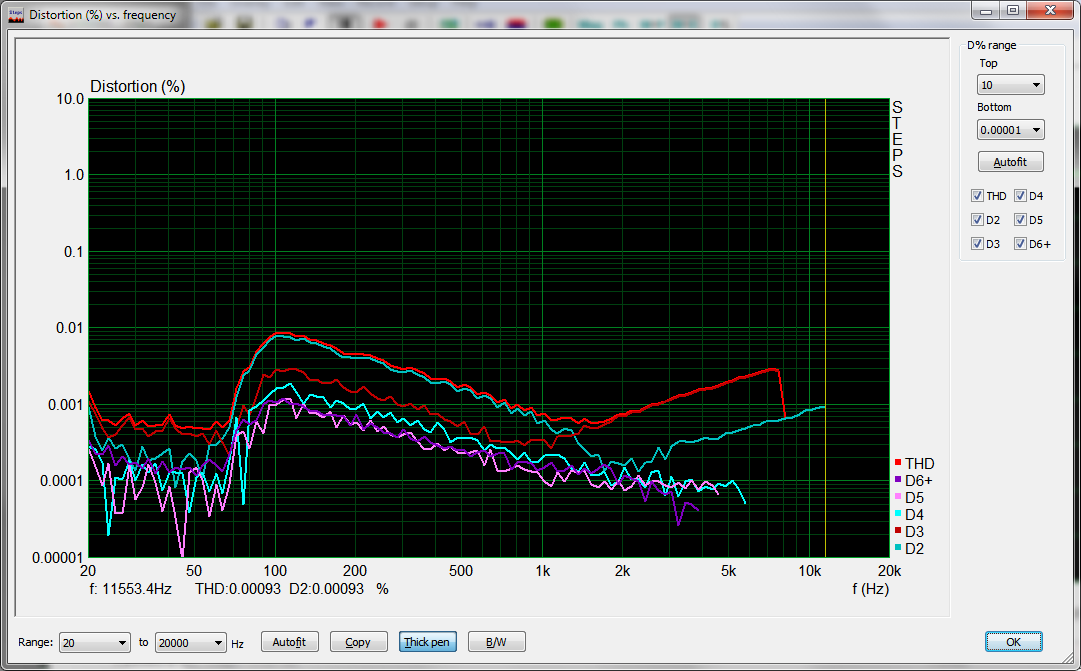Switch graph to B/W mode
1081x671 pixels.
coord(495,642)
